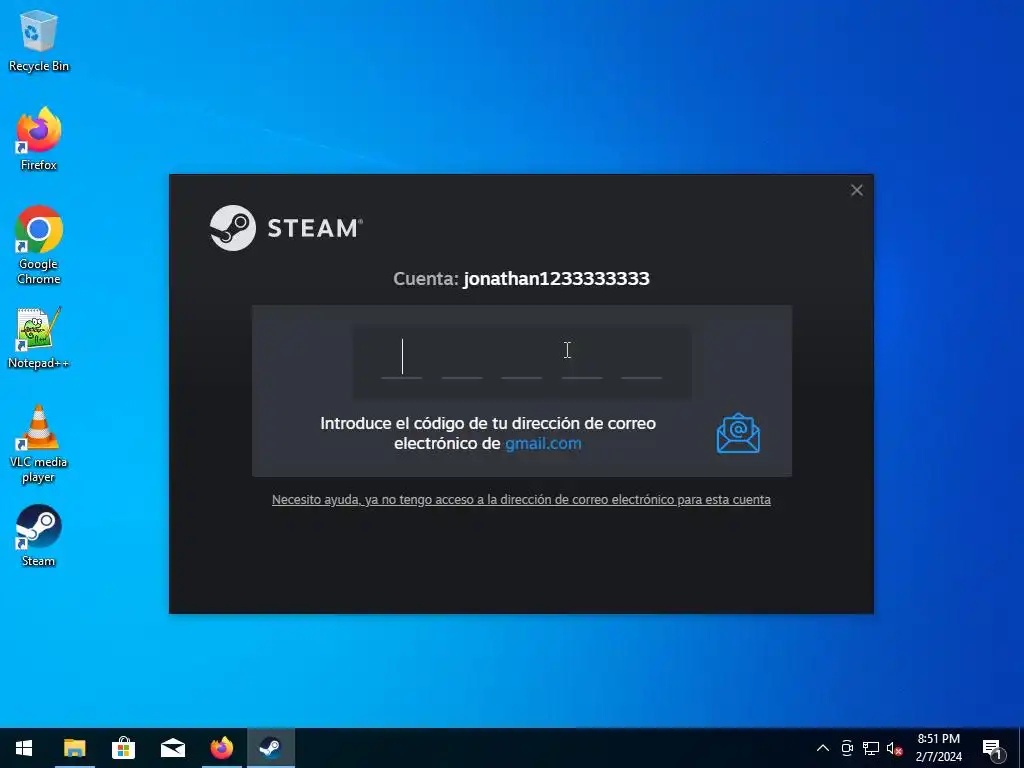This screenshot has width=1024, height=768.
Task: Click Meet Now tray icon
Action: point(847,748)
